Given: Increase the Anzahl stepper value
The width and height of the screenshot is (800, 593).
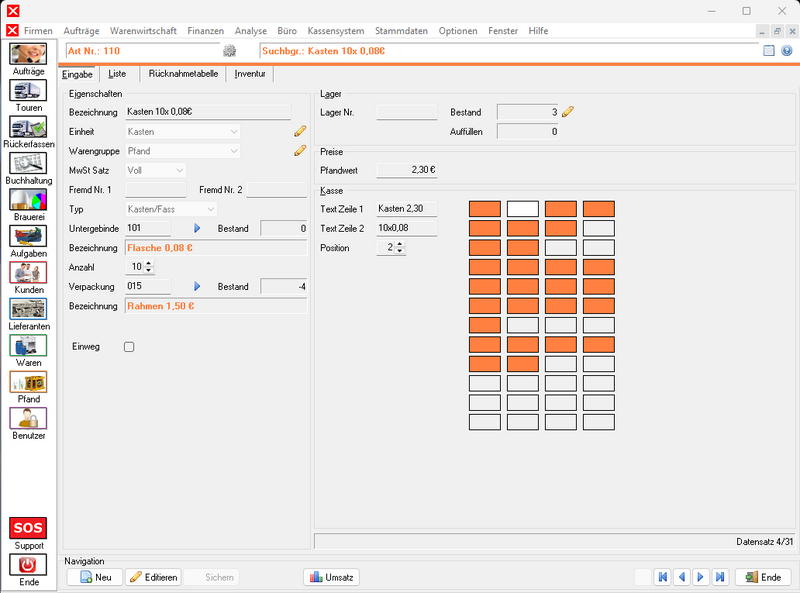Looking at the screenshot, I should pyautogui.click(x=148, y=263).
